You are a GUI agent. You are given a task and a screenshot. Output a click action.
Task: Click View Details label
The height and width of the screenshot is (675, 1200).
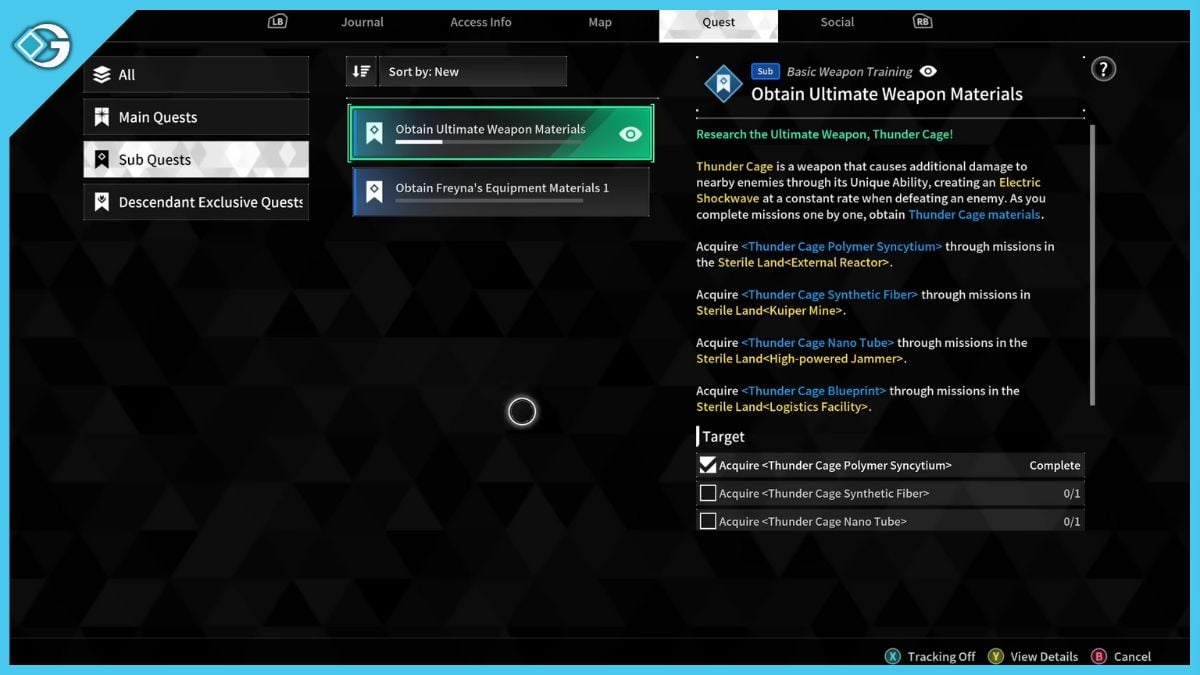point(1044,657)
